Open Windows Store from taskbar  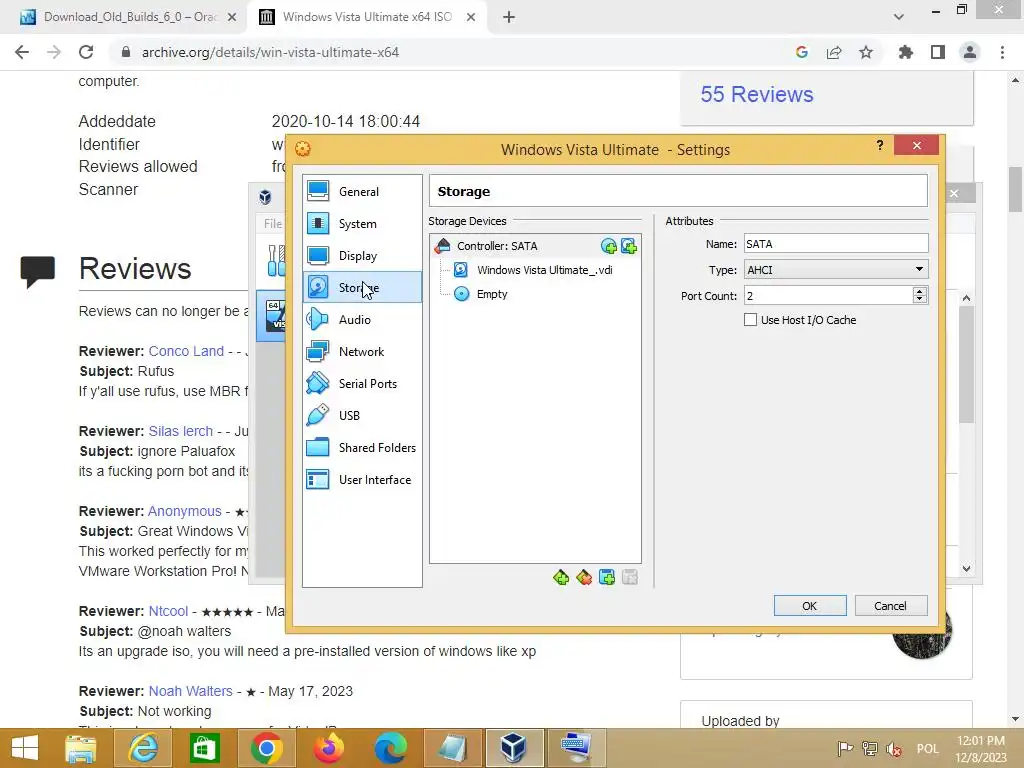tap(204, 748)
